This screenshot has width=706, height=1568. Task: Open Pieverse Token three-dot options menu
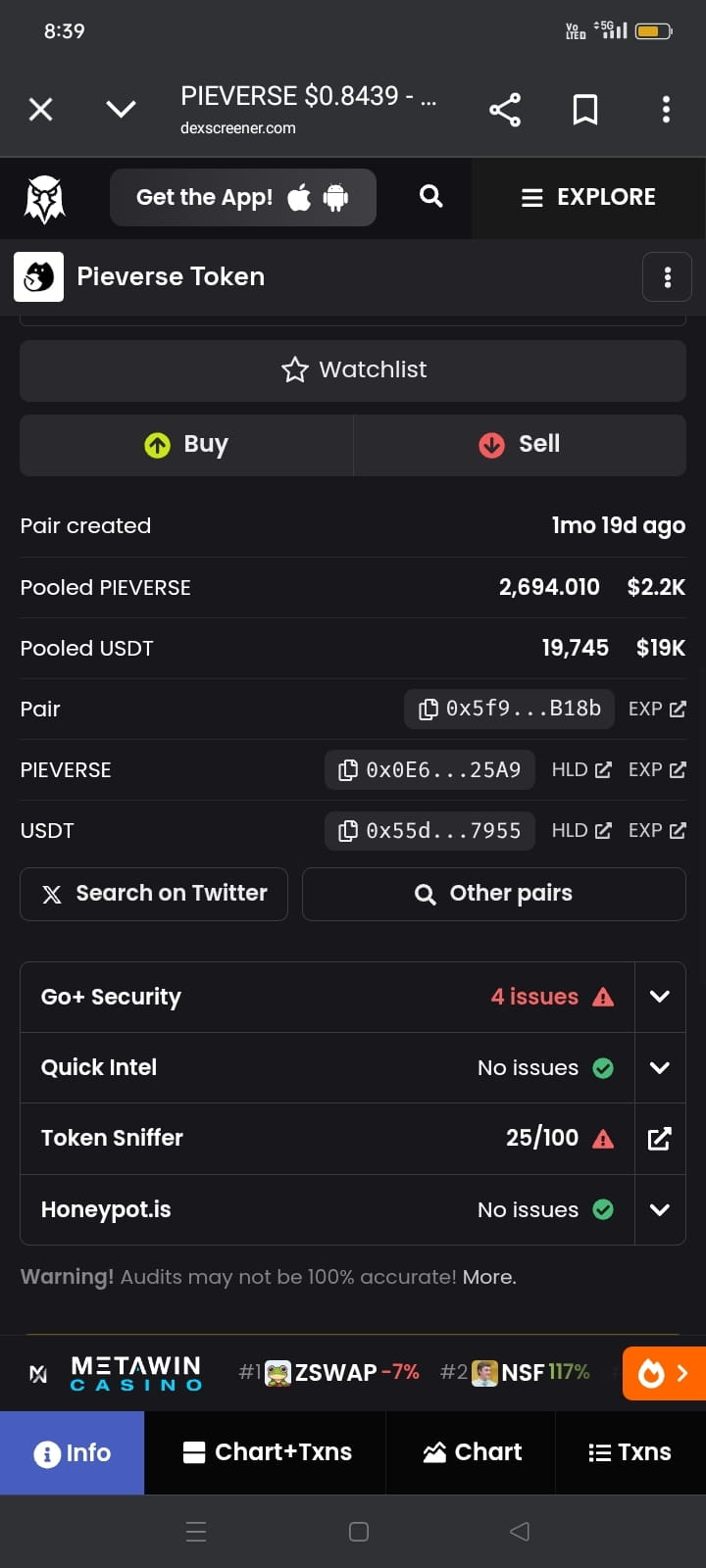pyautogui.click(x=668, y=277)
